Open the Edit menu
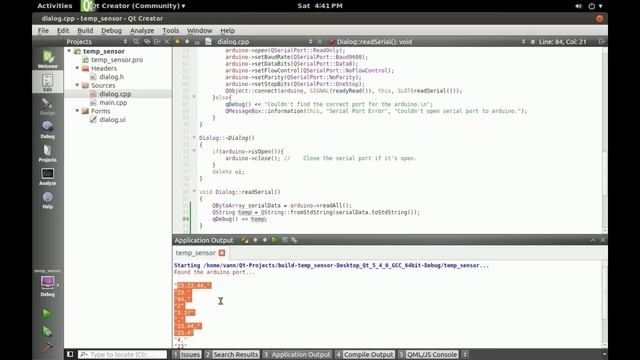The image size is (640, 360). point(63,31)
